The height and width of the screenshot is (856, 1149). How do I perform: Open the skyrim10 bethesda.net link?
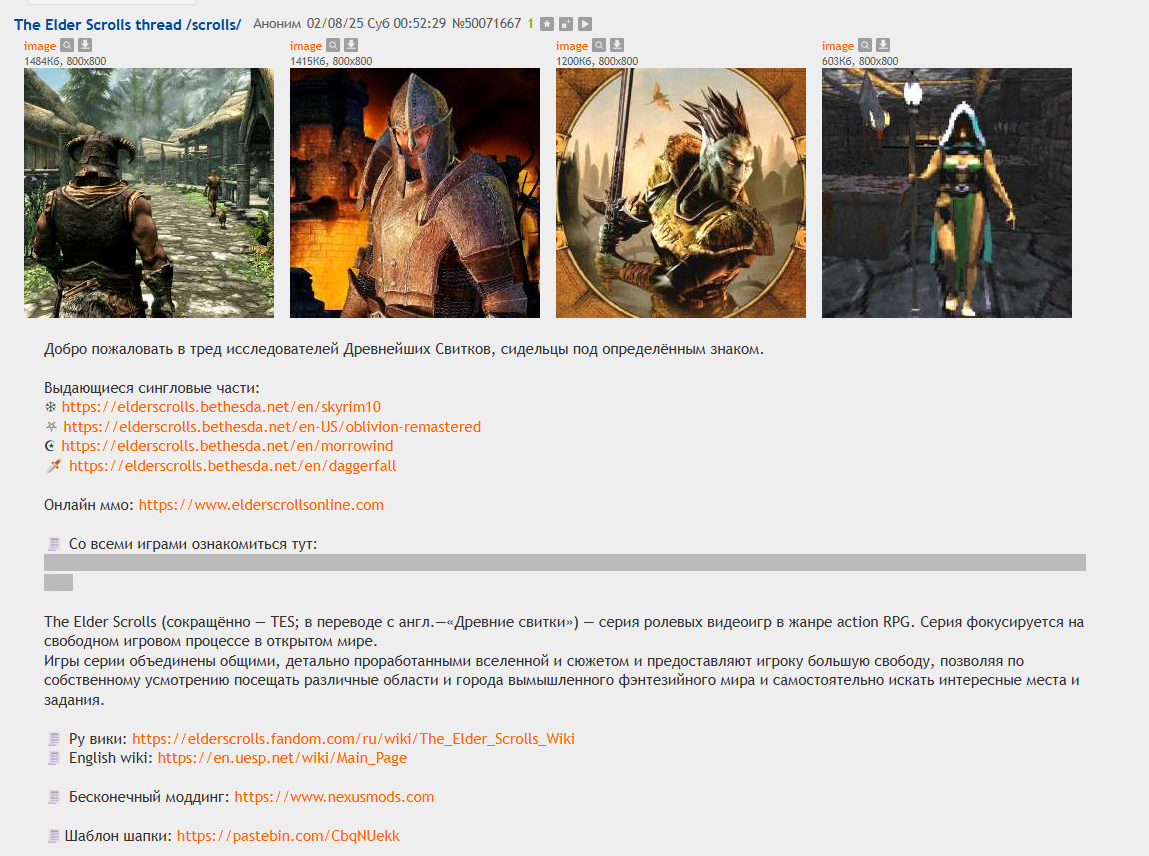click(221, 407)
